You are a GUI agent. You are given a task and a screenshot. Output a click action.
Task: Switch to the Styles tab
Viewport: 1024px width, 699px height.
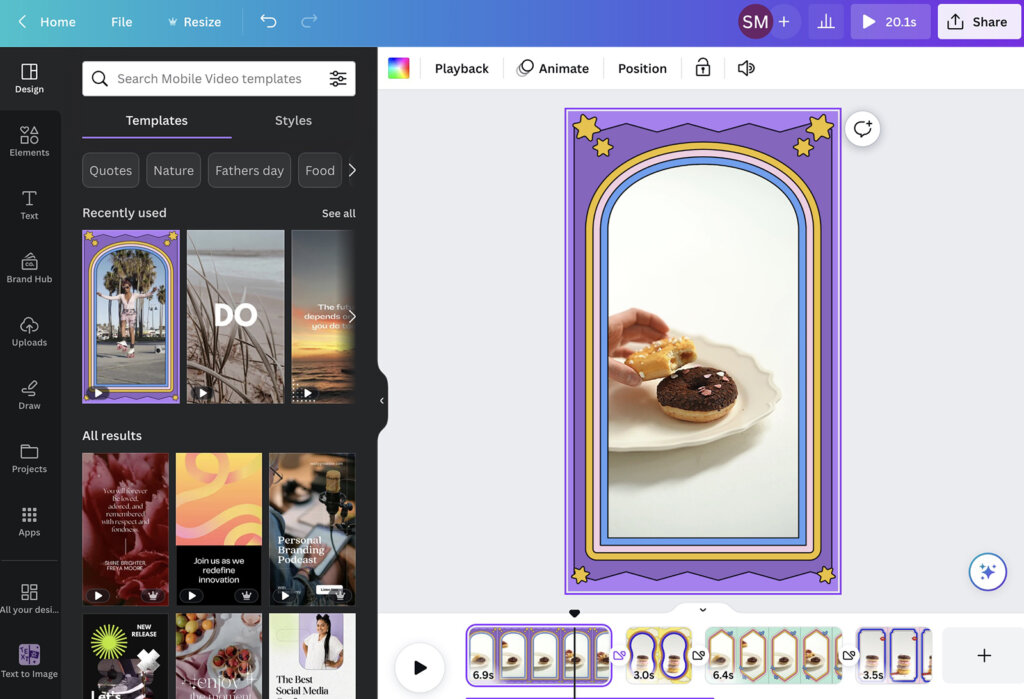[293, 120]
